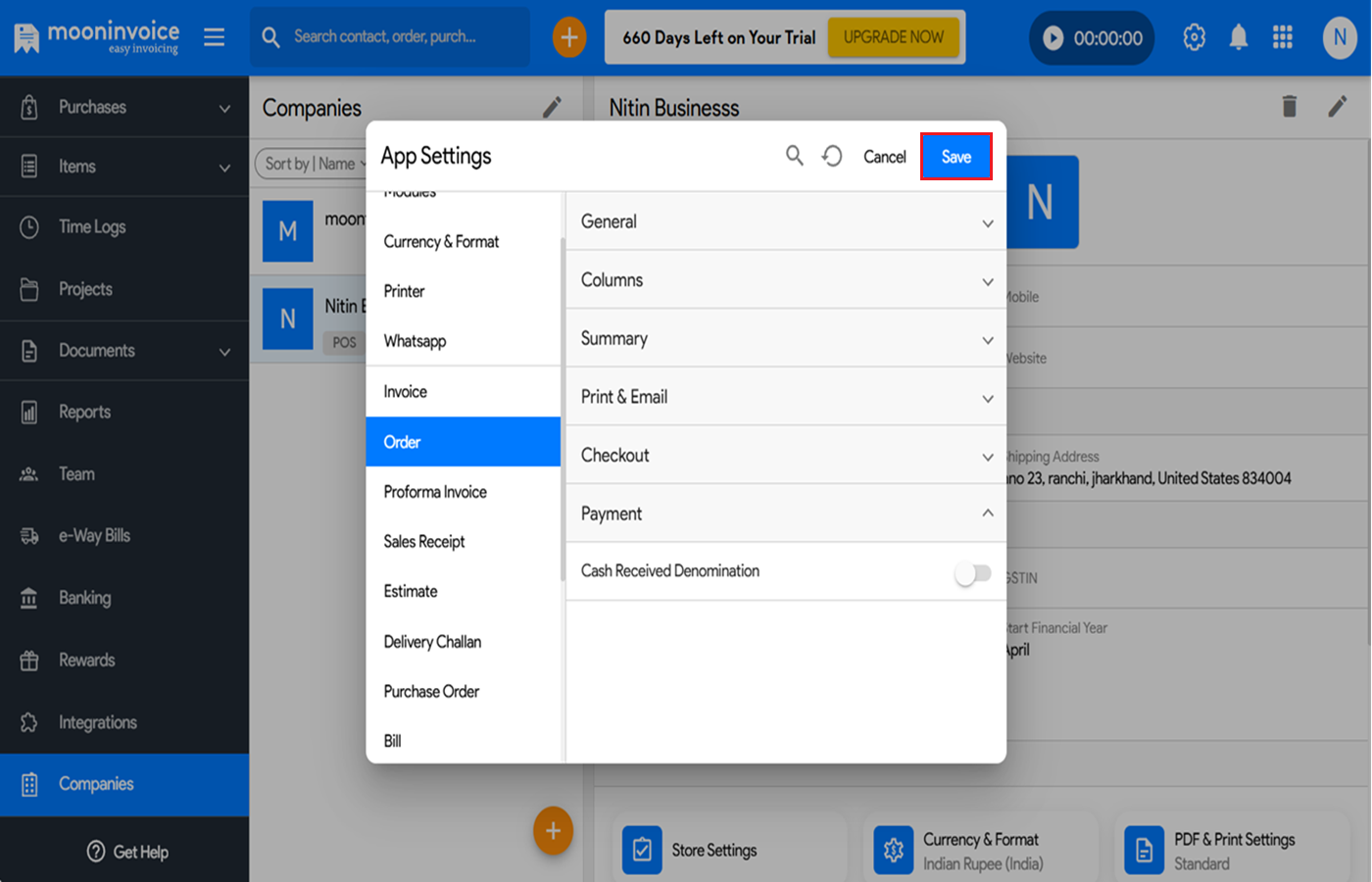
Task: Click the floating orange add company button
Action: (554, 830)
